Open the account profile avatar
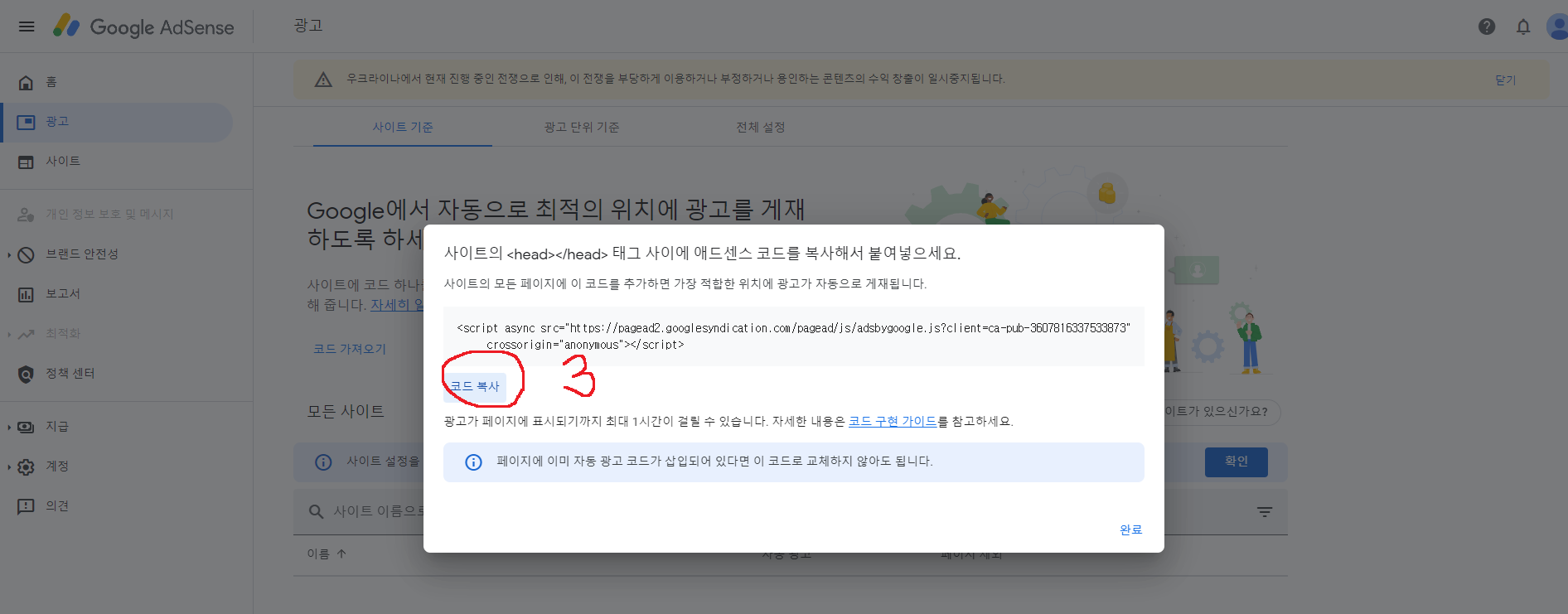 [1557, 27]
